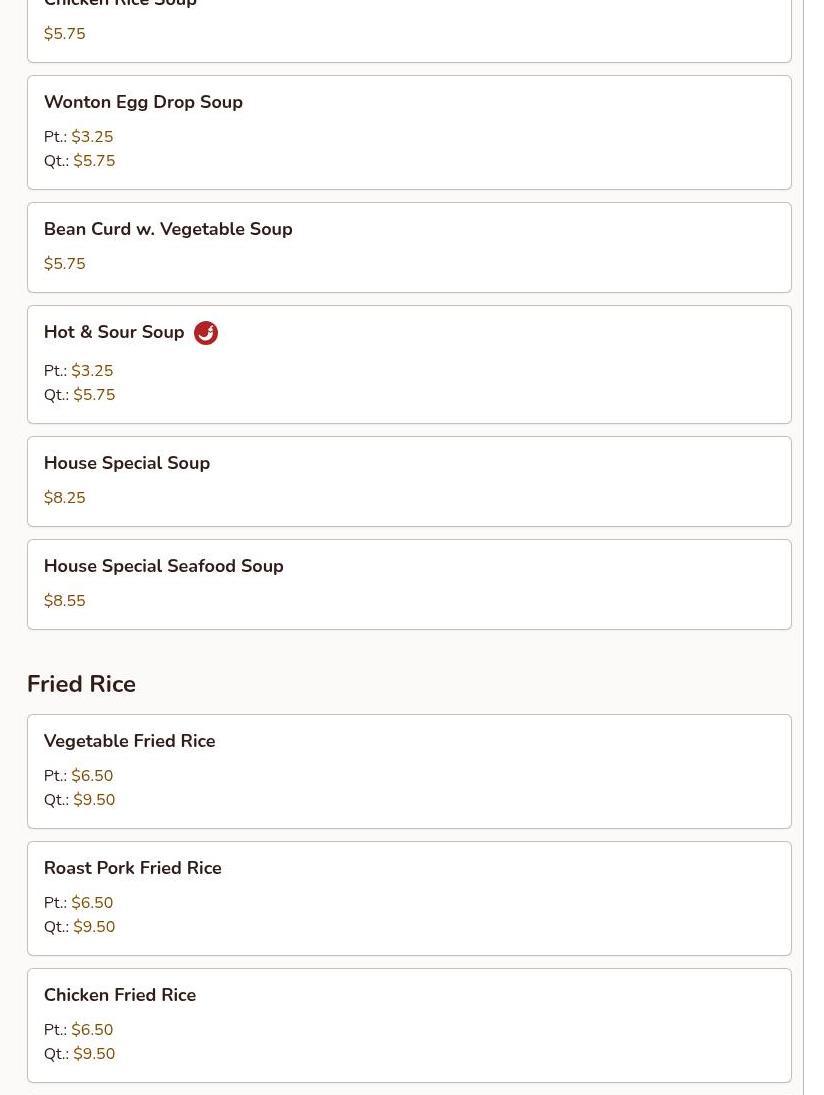Click Chicken Fried Rice pint price
This screenshot has height=1095, width=824.
coord(92,1030)
